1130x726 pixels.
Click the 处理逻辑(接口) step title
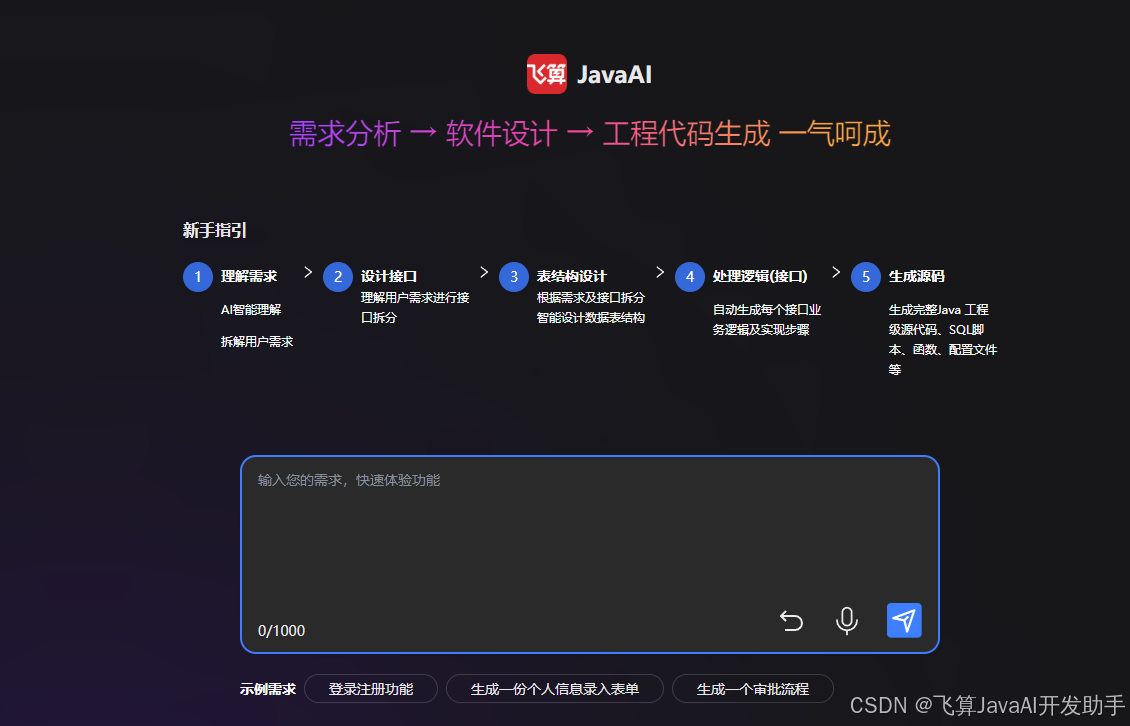pos(760,276)
